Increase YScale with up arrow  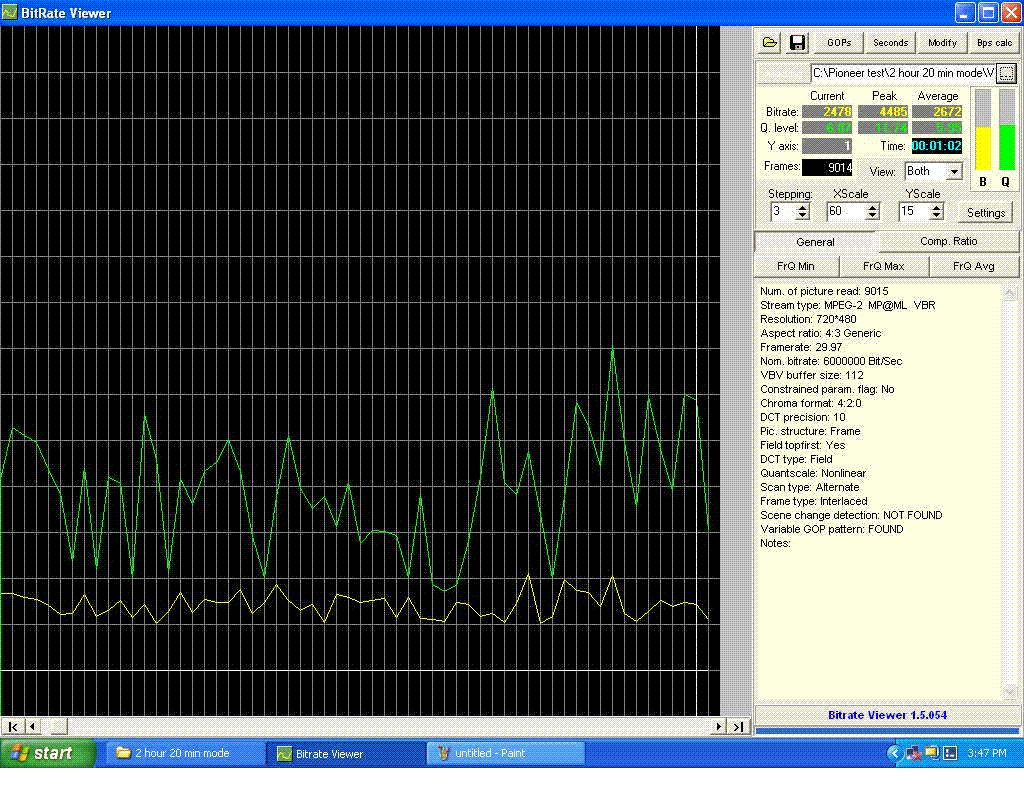936,207
